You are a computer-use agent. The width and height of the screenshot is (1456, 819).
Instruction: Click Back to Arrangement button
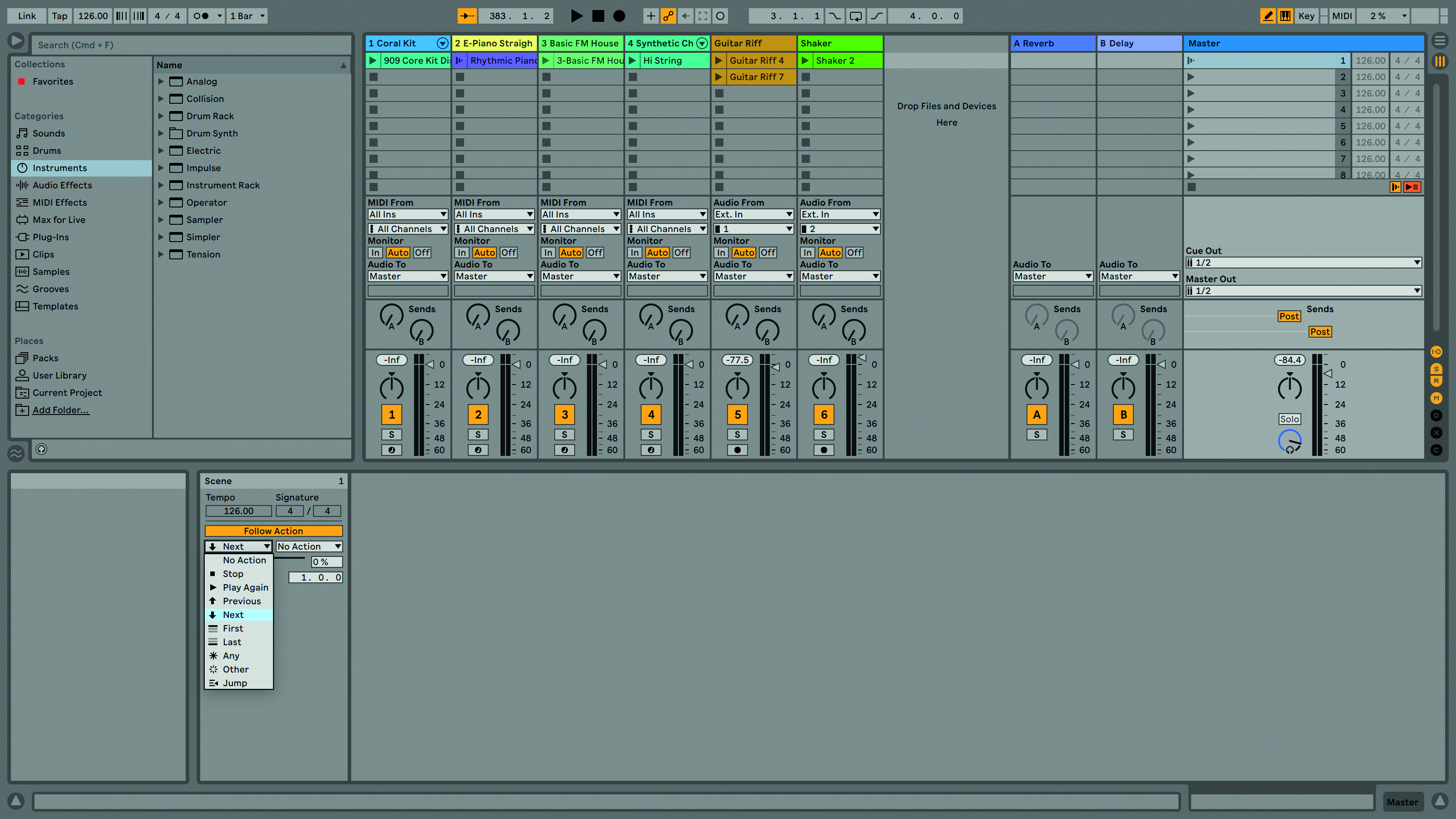tap(1412, 187)
